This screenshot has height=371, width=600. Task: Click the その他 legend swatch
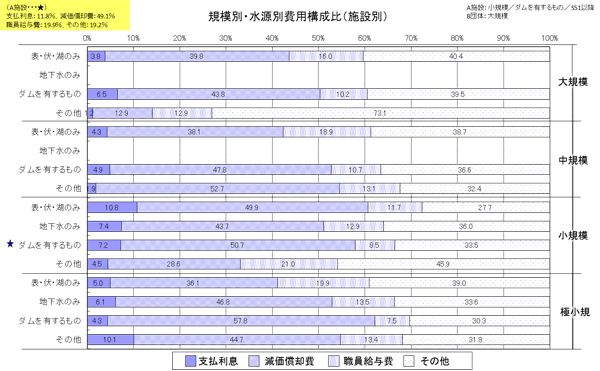click(409, 361)
